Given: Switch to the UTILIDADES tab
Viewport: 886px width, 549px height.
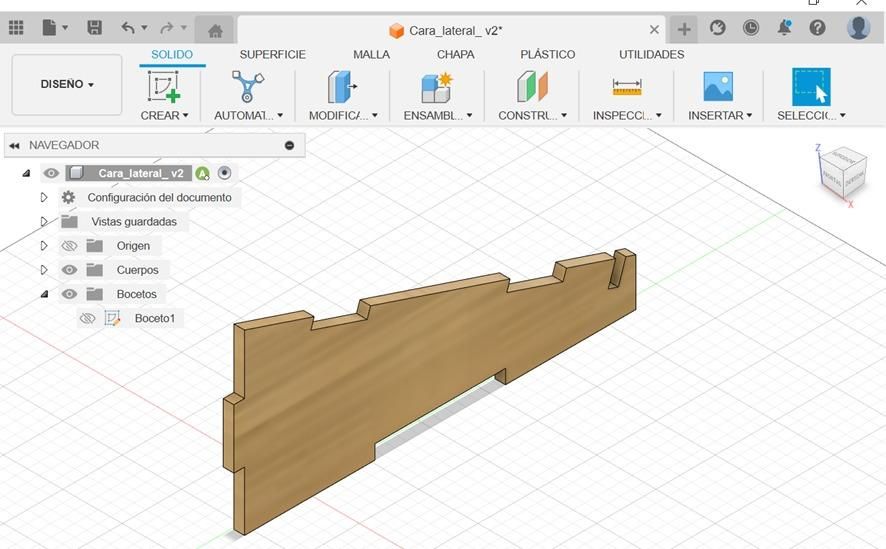Looking at the screenshot, I should 652,55.
